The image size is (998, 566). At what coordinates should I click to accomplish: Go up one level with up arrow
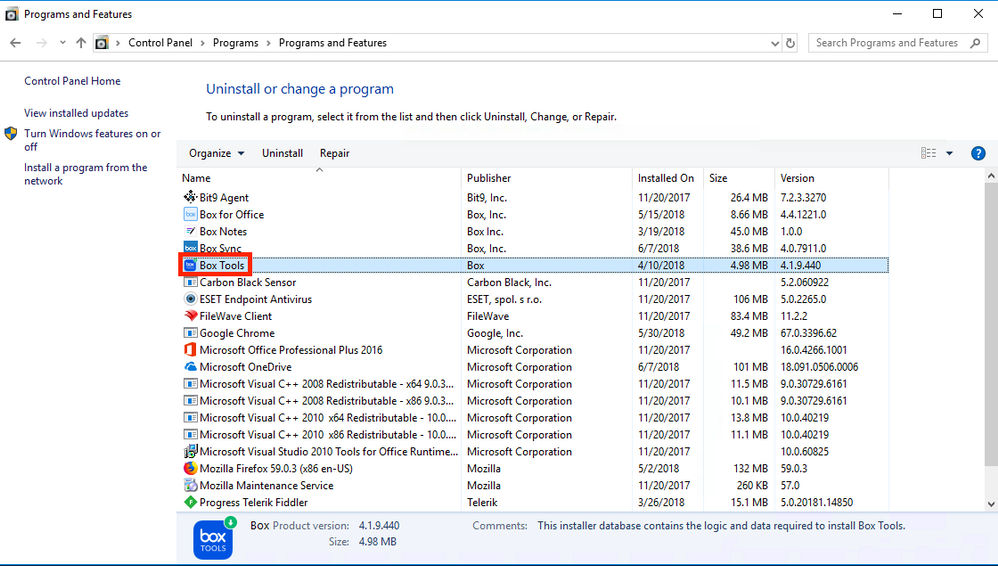point(81,43)
